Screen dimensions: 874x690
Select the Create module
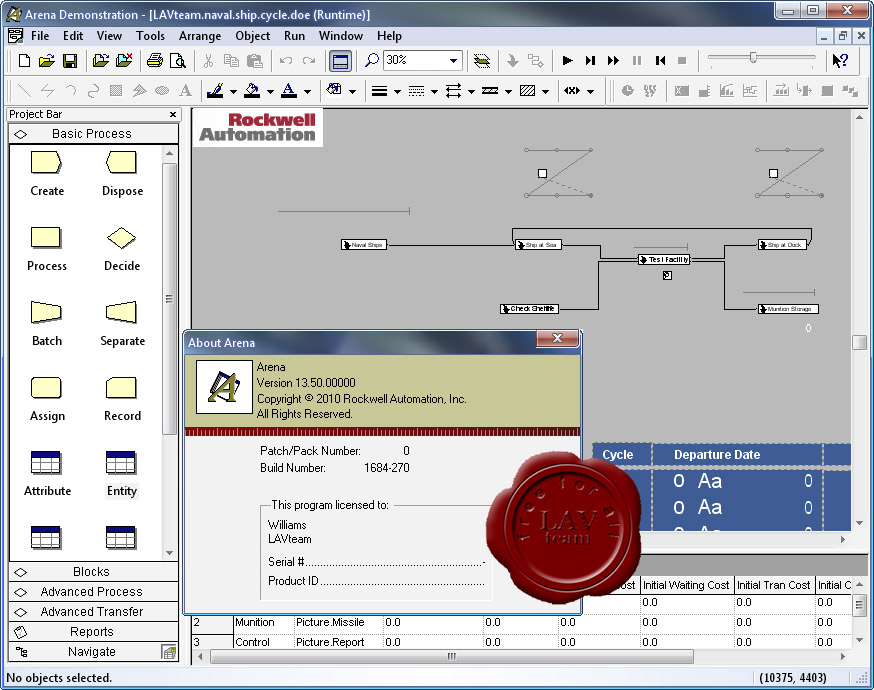point(47,173)
